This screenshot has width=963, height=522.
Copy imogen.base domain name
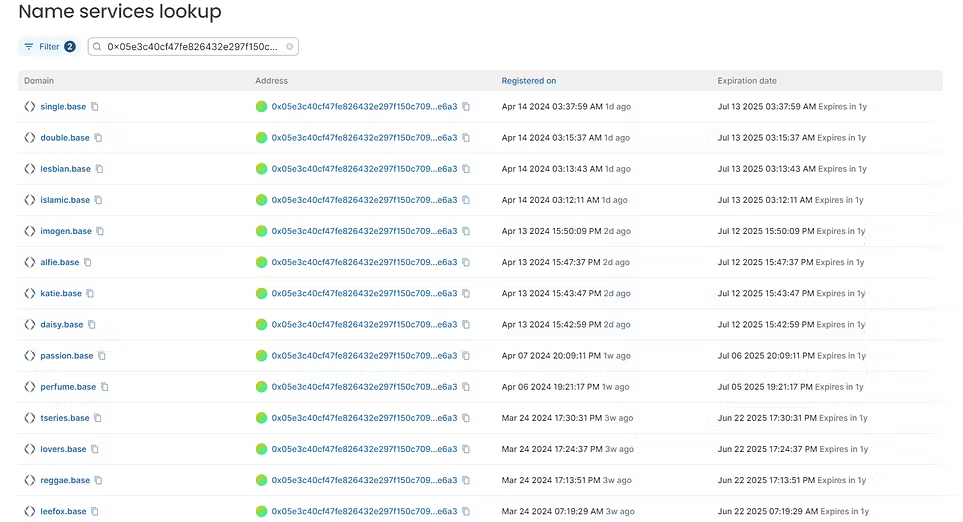[x=100, y=231]
